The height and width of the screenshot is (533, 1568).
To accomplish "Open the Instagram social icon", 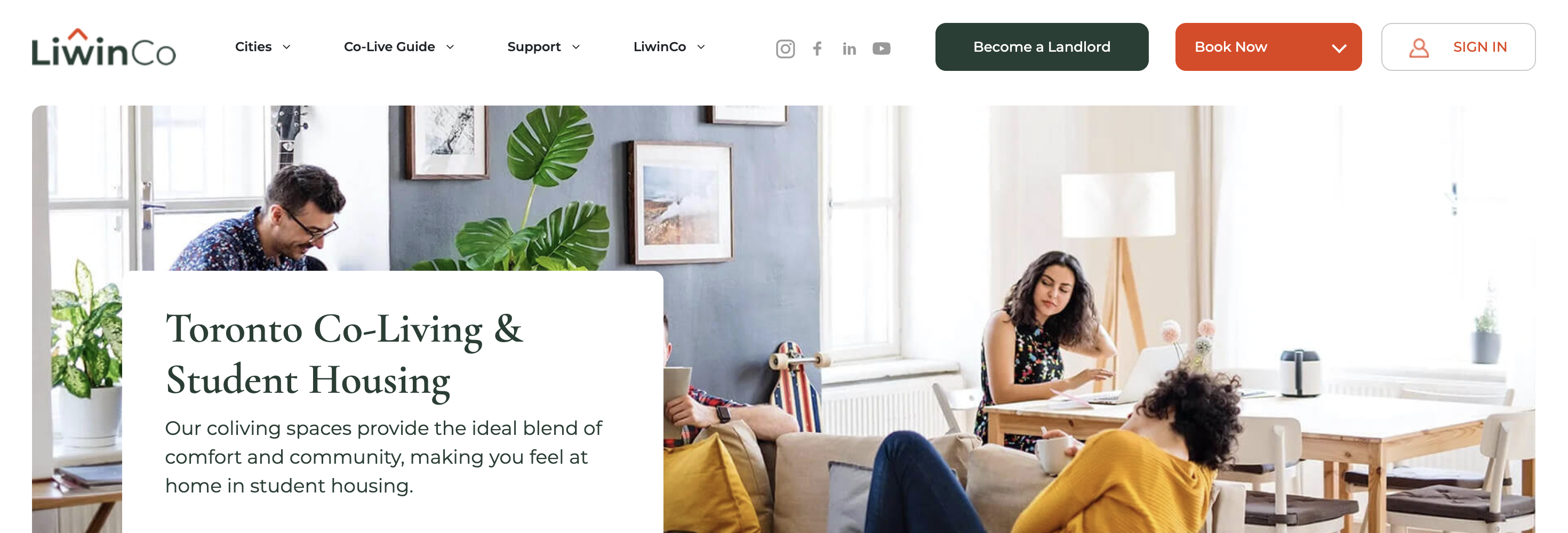I will point(785,48).
